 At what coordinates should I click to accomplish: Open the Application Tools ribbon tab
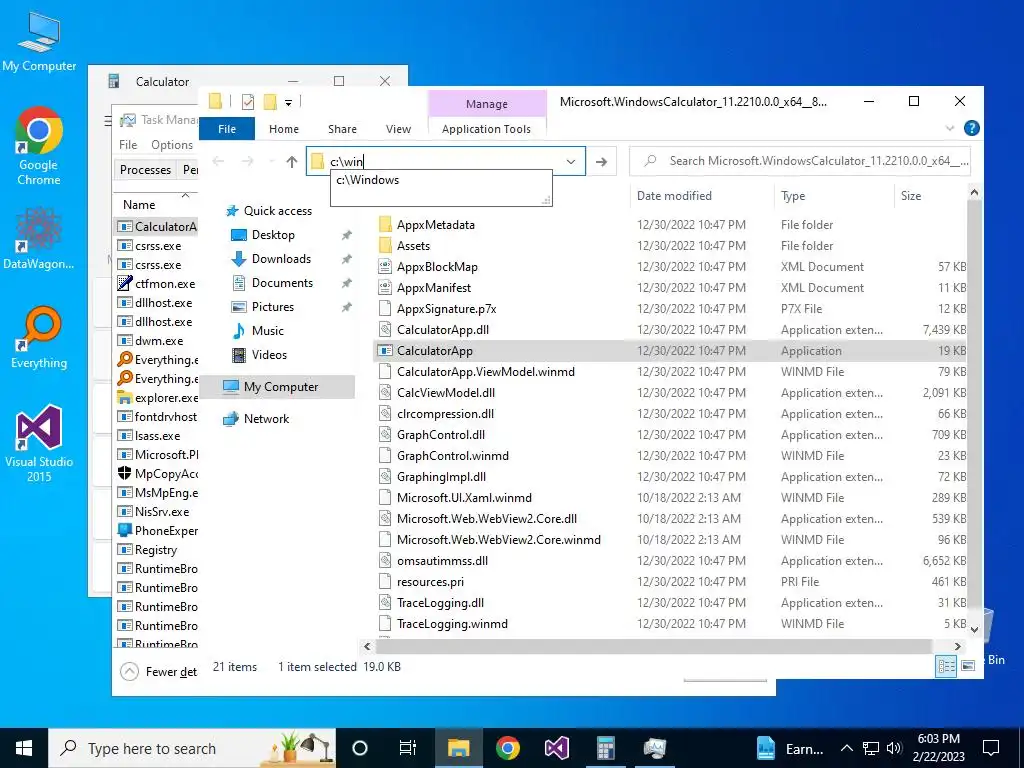coord(487,129)
